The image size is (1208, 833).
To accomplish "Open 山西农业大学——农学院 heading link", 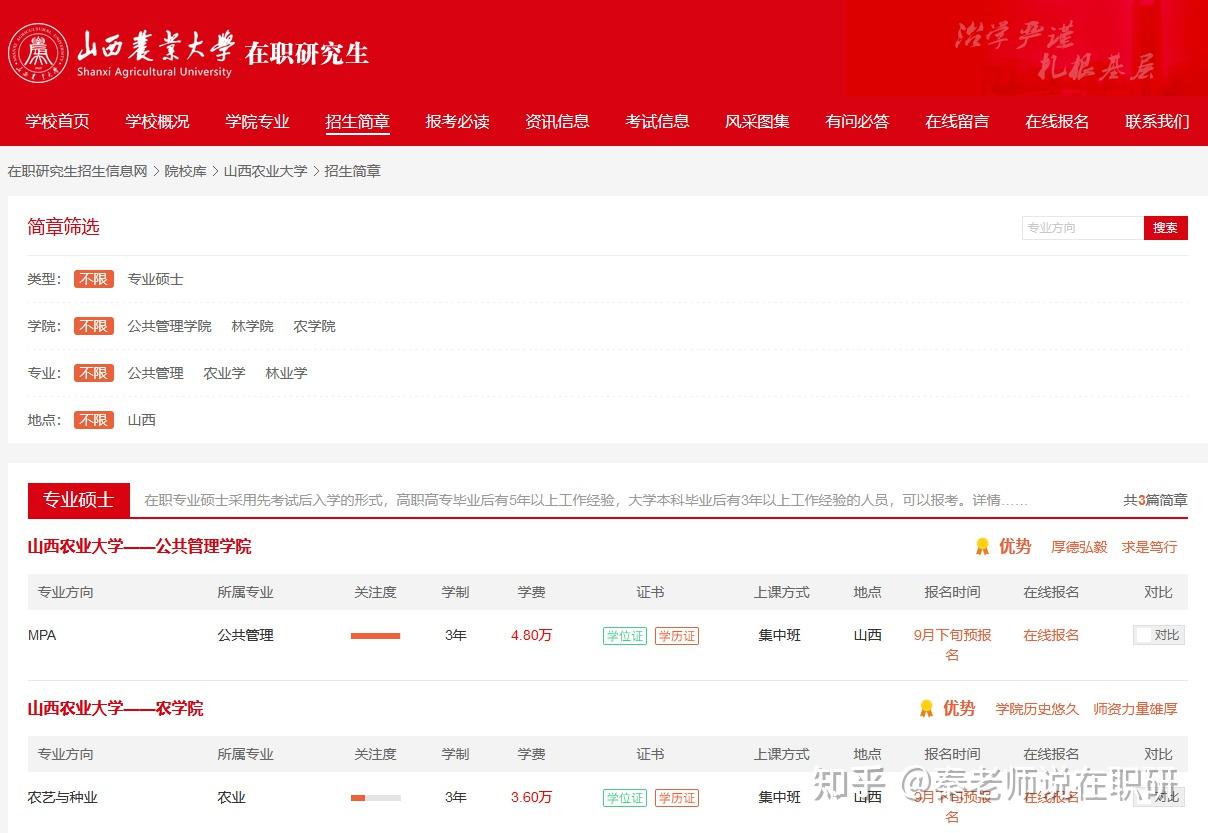I will click(115, 708).
